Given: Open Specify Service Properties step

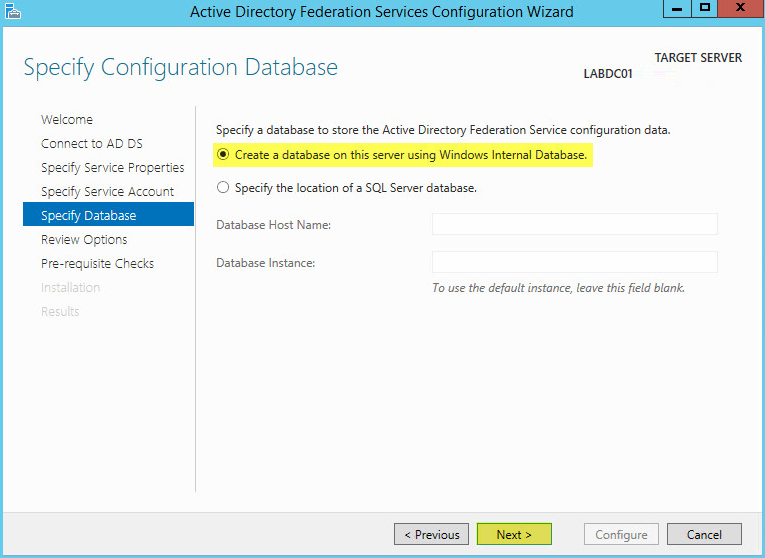Looking at the screenshot, I should 113,167.
